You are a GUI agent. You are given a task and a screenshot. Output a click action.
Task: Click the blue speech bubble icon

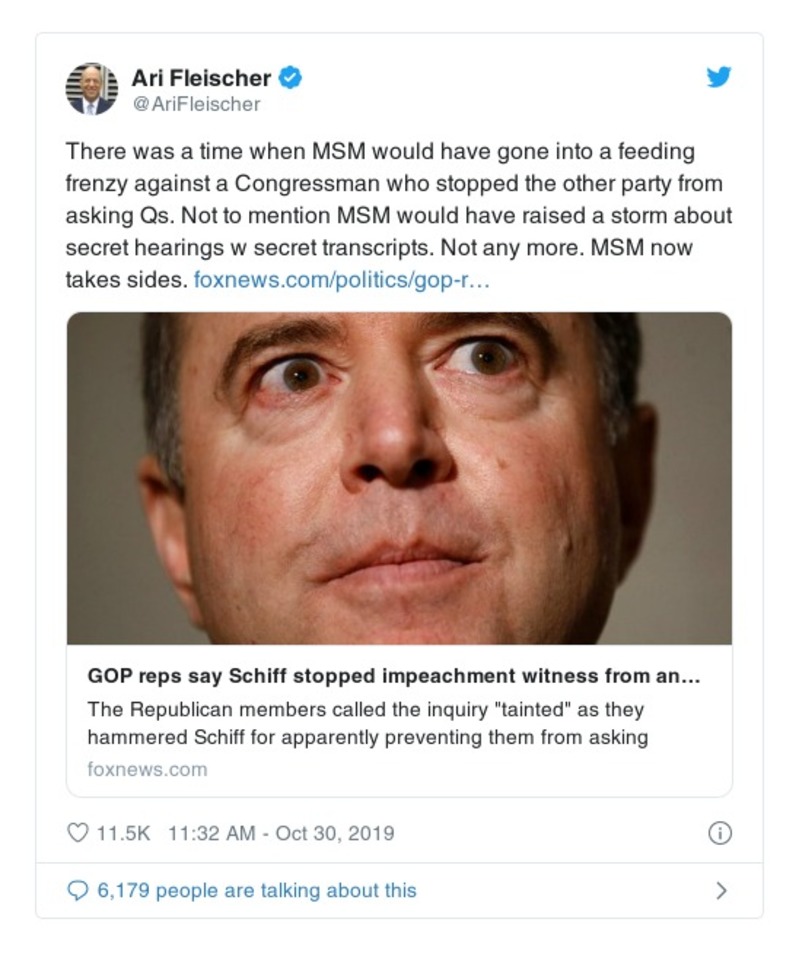tap(77, 890)
